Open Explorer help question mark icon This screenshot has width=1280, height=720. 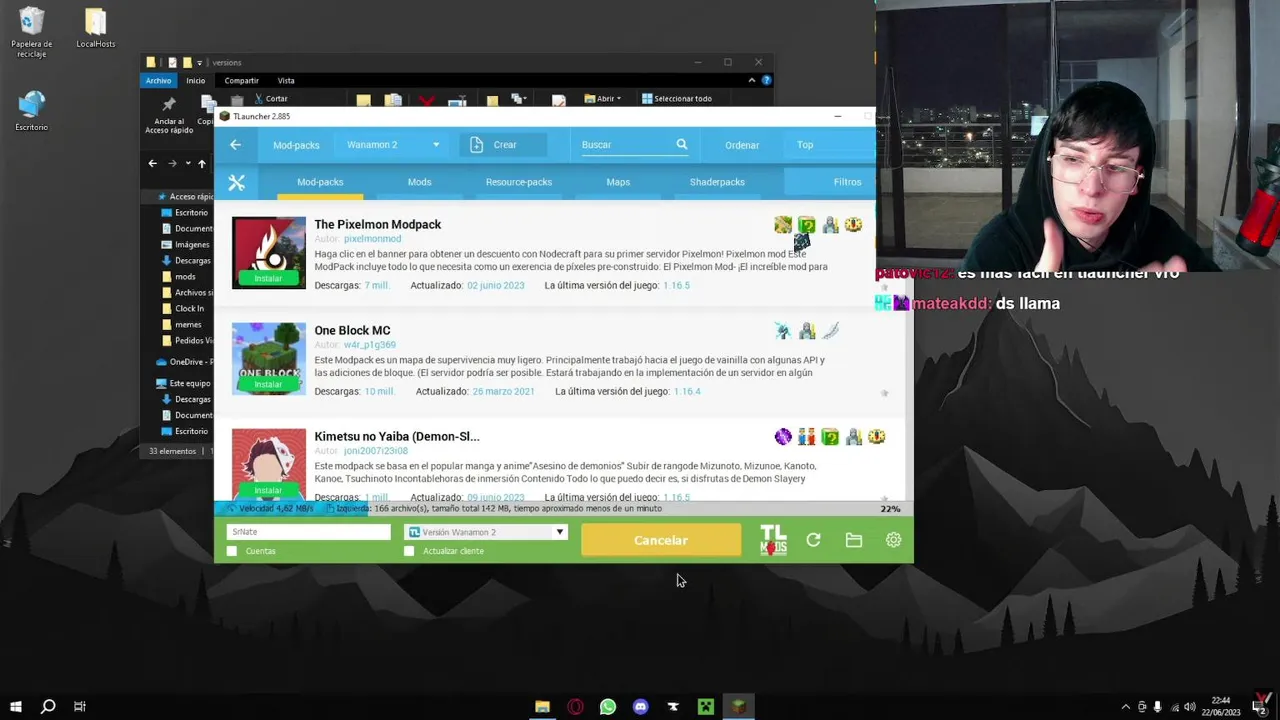pos(765,80)
